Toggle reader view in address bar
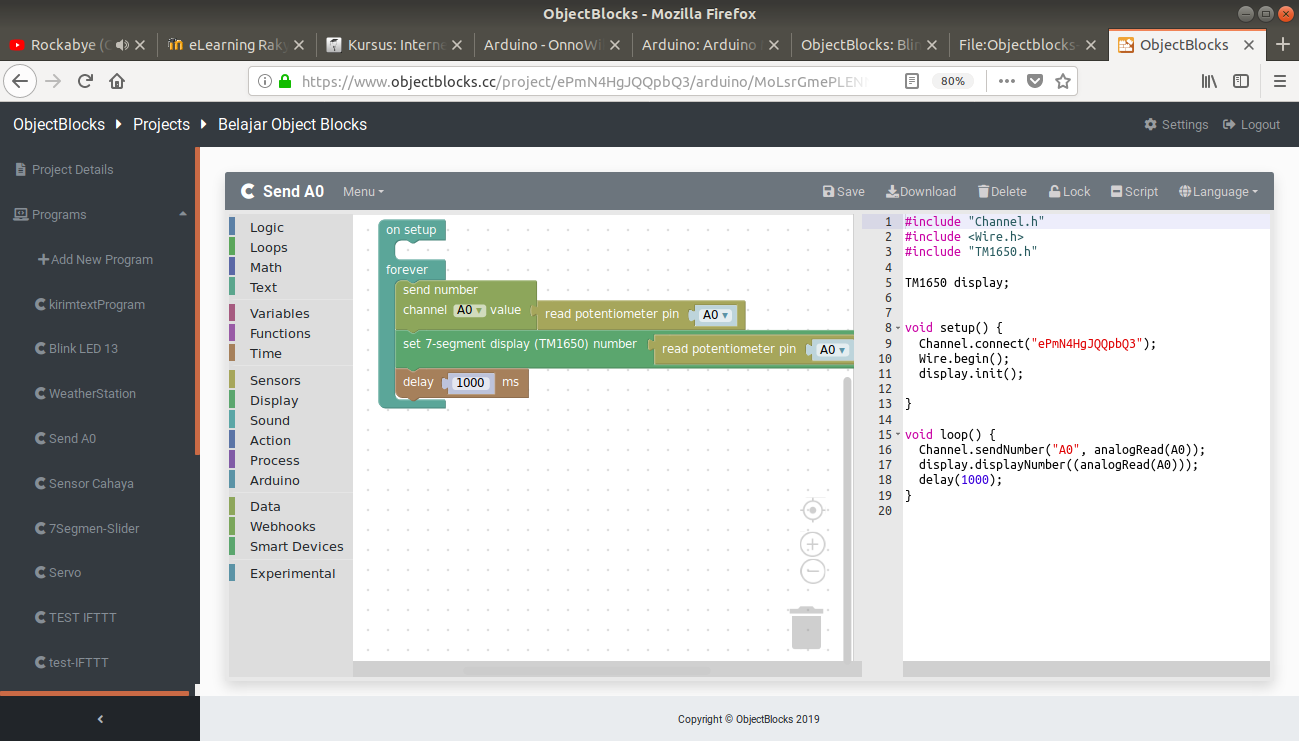Viewport: 1299px width, 741px height. point(911,81)
